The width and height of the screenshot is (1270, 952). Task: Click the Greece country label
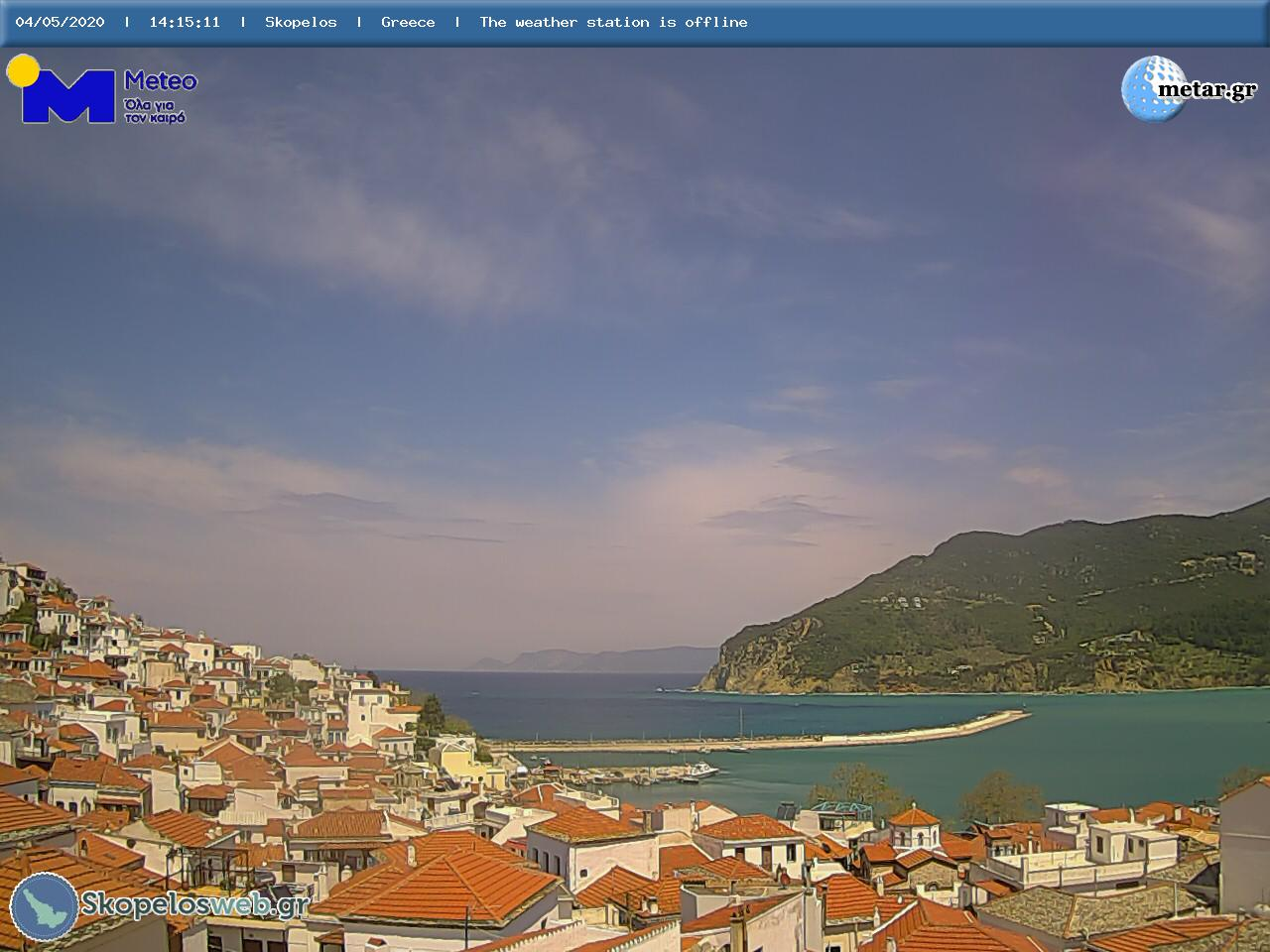[x=408, y=22]
